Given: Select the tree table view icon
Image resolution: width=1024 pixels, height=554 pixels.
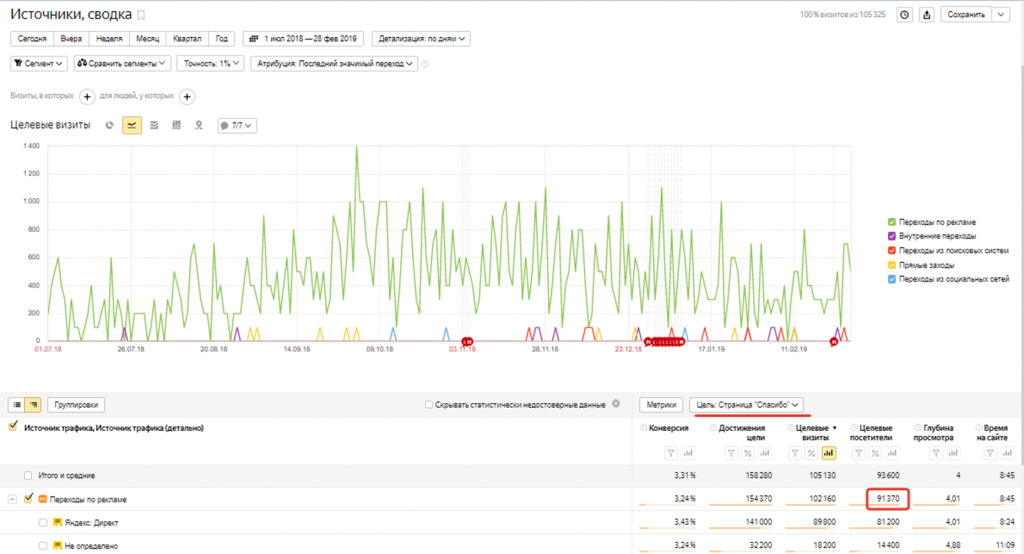Looking at the screenshot, I should [33, 405].
